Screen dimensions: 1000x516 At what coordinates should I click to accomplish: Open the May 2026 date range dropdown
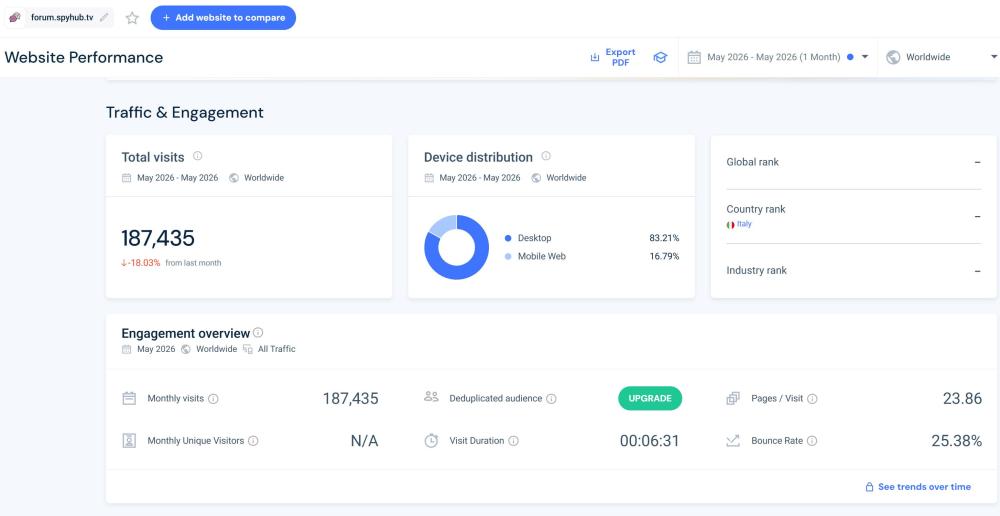[x=778, y=57]
